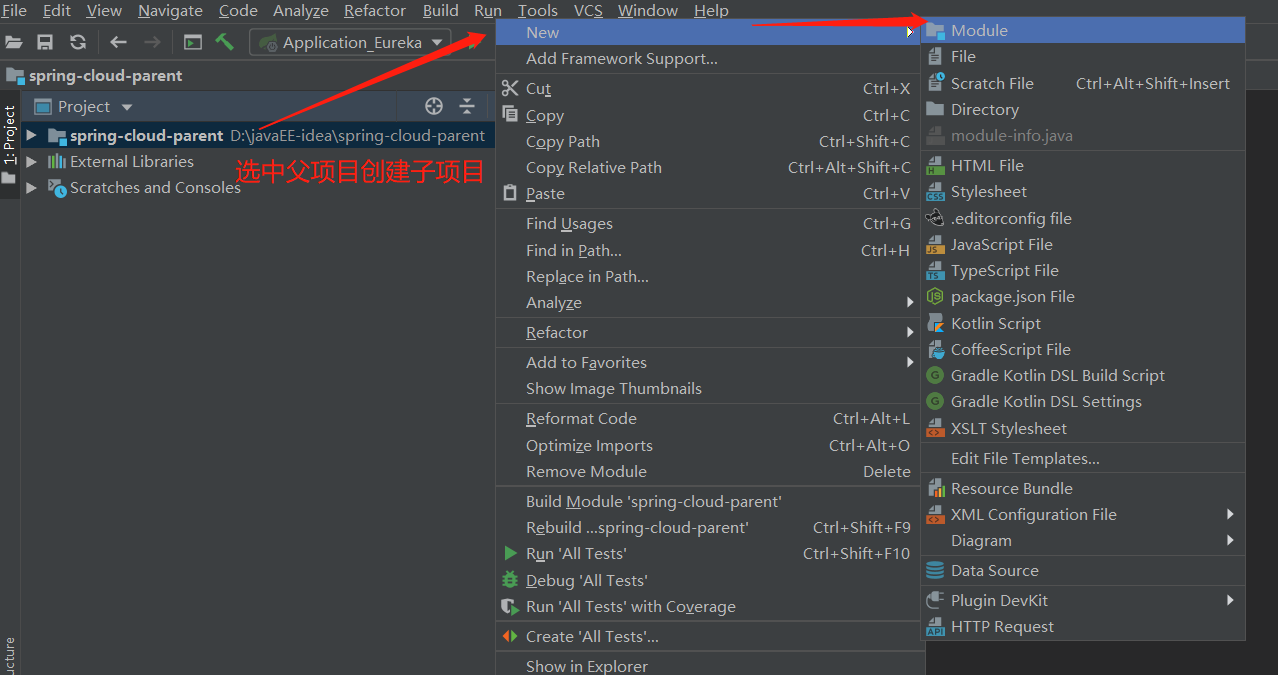Choose TypeScript File entry
This screenshot has height=675, width=1278.
tap(1083, 271)
